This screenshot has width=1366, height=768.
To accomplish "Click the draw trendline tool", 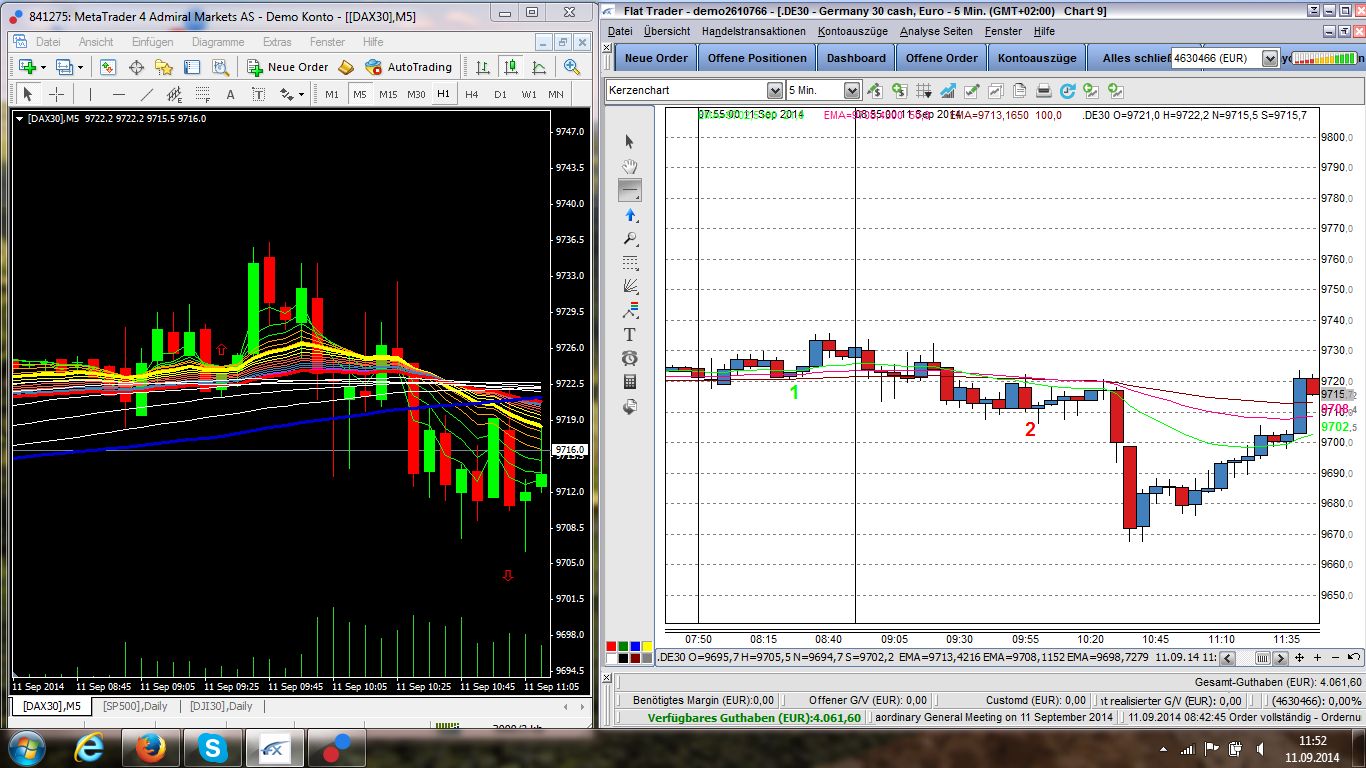I will [147, 94].
